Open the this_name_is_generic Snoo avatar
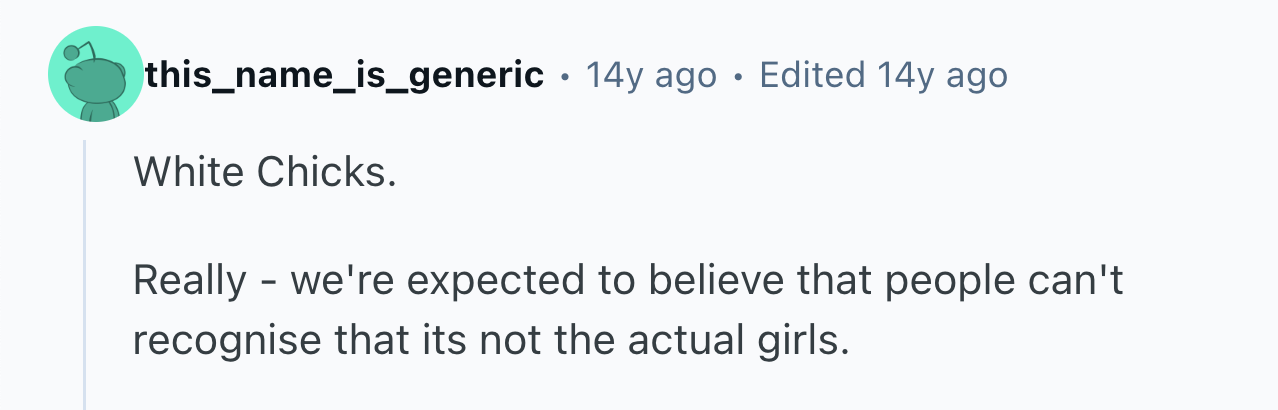The width and height of the screenshot is (1278, 410). click(96, 76)
